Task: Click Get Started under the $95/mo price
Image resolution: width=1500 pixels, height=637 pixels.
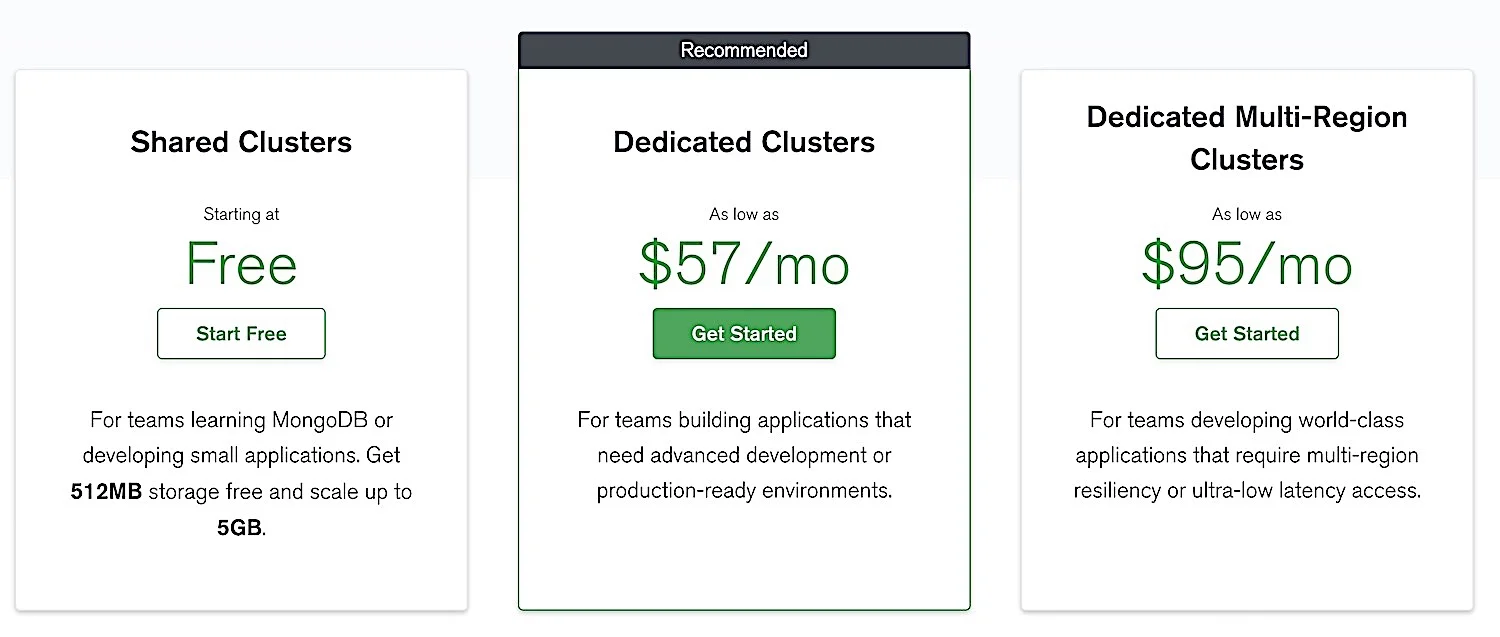Action: tap(1247, 334)
